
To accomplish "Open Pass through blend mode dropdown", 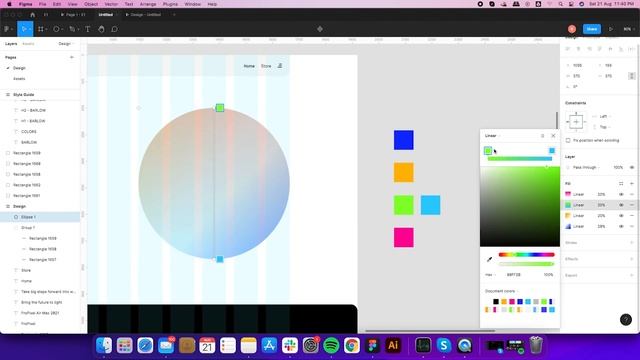I will [x=586, y=167].
